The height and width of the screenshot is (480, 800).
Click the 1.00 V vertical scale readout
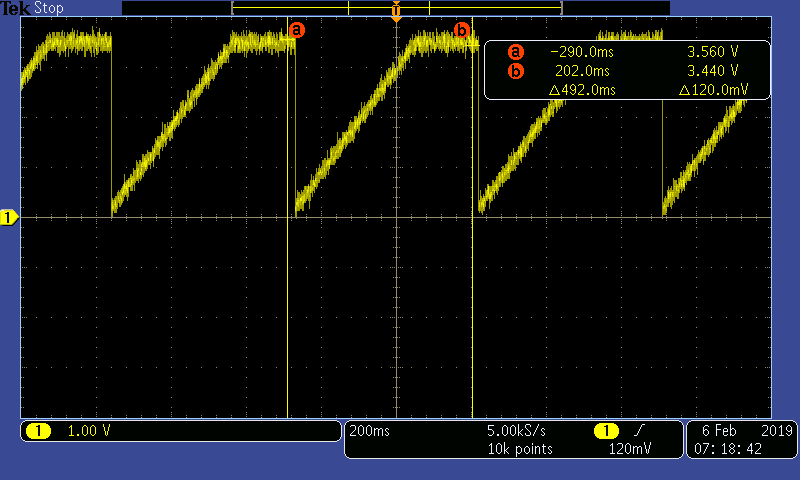point(89,431)
